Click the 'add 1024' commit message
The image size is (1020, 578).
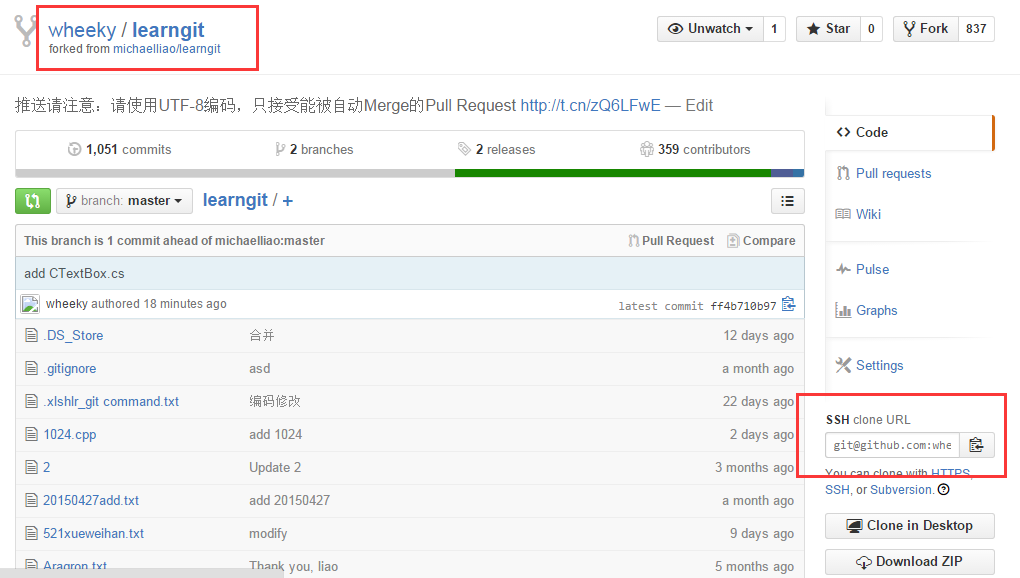pos(276,434)
